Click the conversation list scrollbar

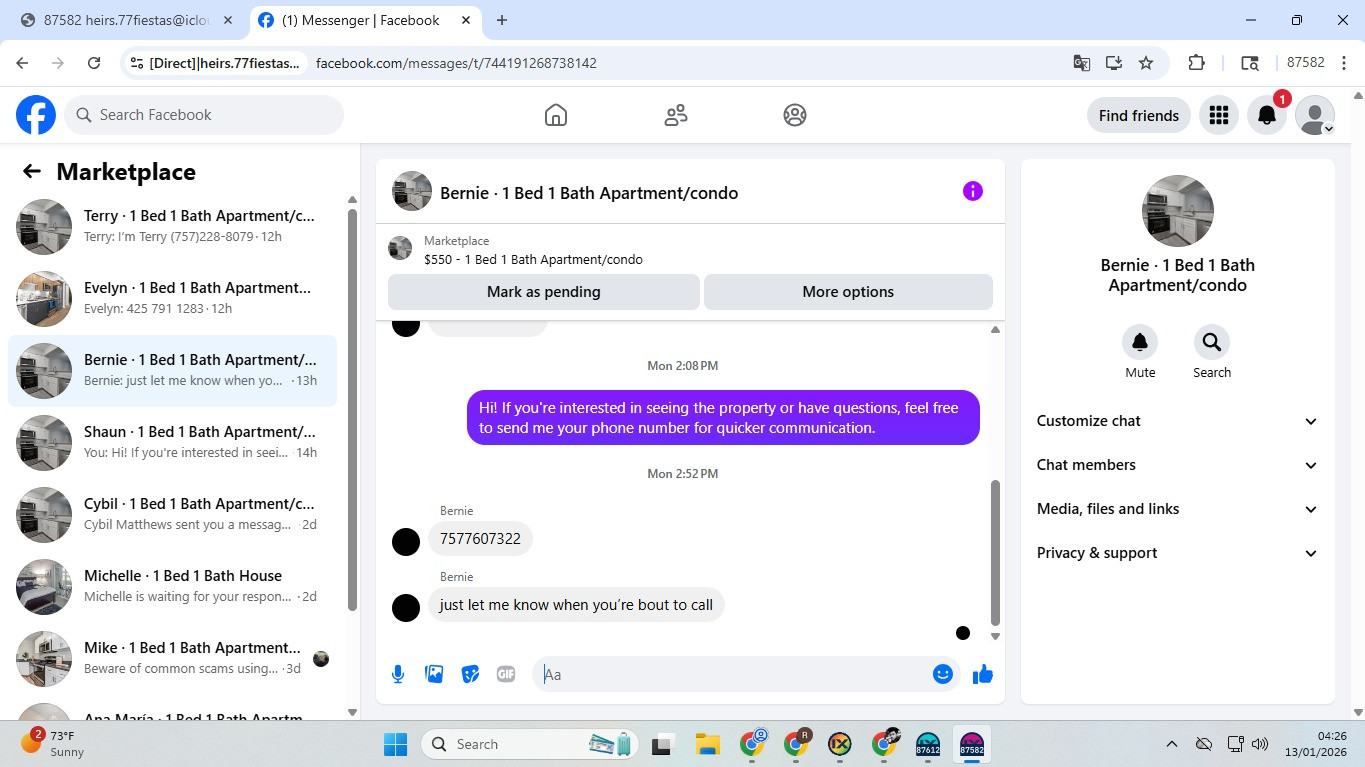tap(352, 410)
